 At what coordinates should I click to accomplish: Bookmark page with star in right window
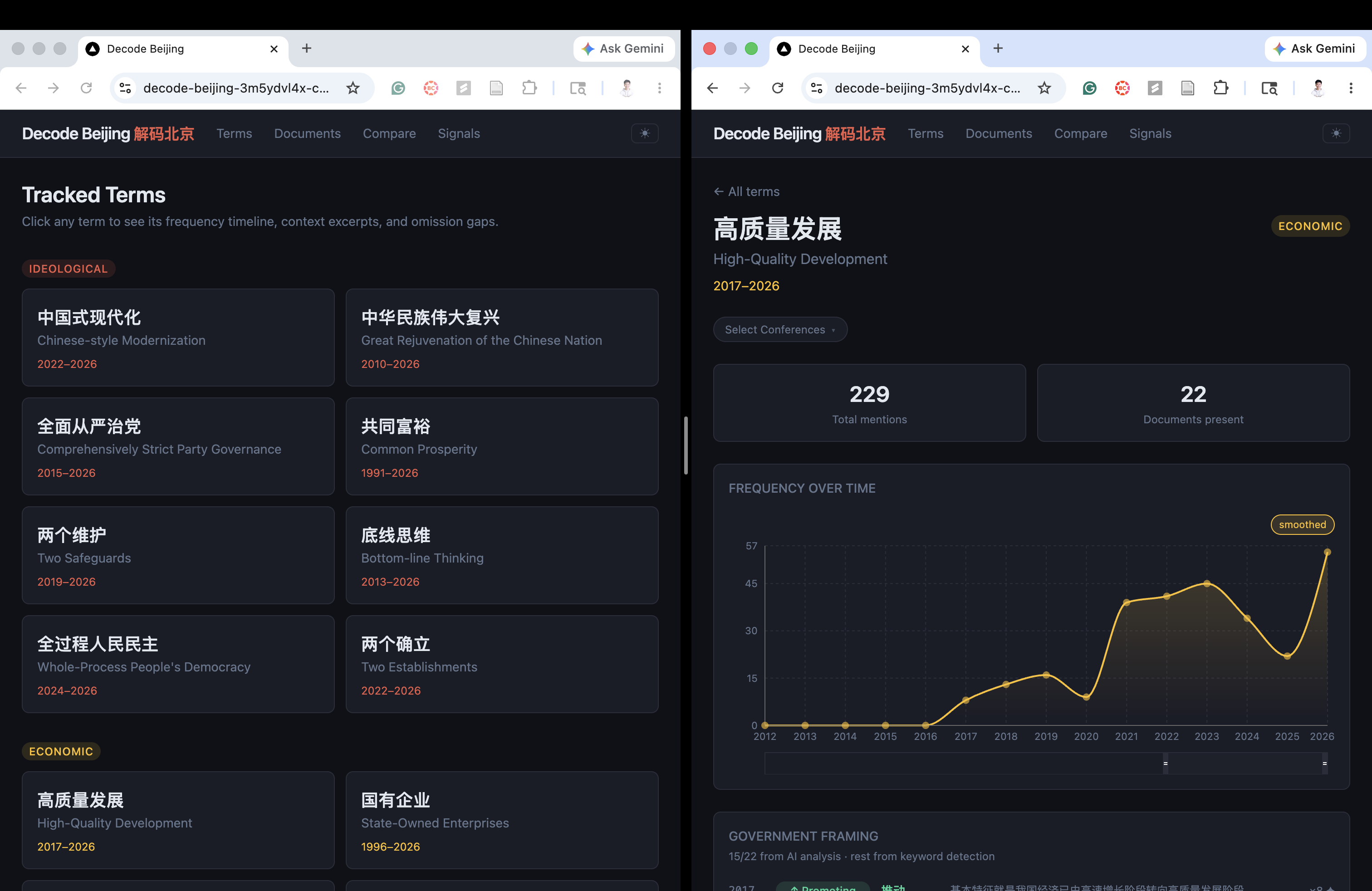pyautogui.click(x=1044, y=88)
